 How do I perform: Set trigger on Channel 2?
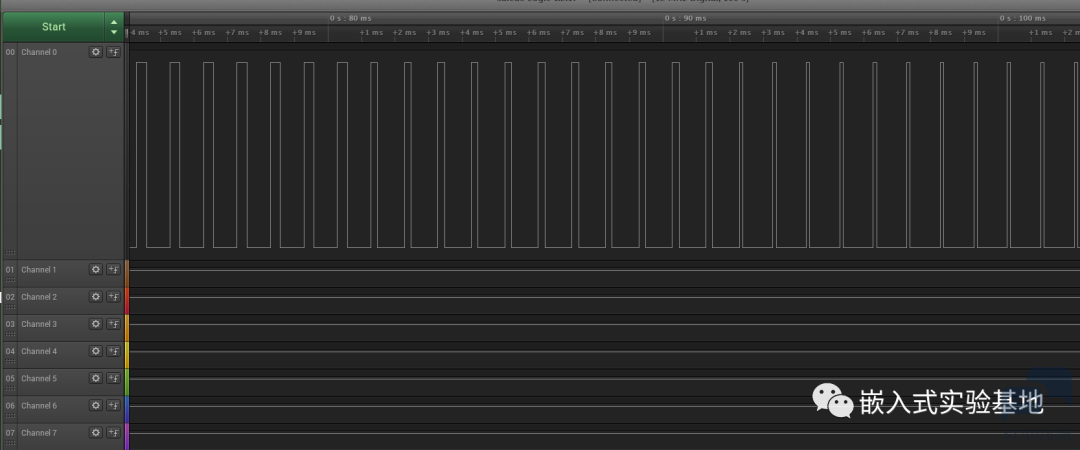pyautogui.click(x=114, y=296)
